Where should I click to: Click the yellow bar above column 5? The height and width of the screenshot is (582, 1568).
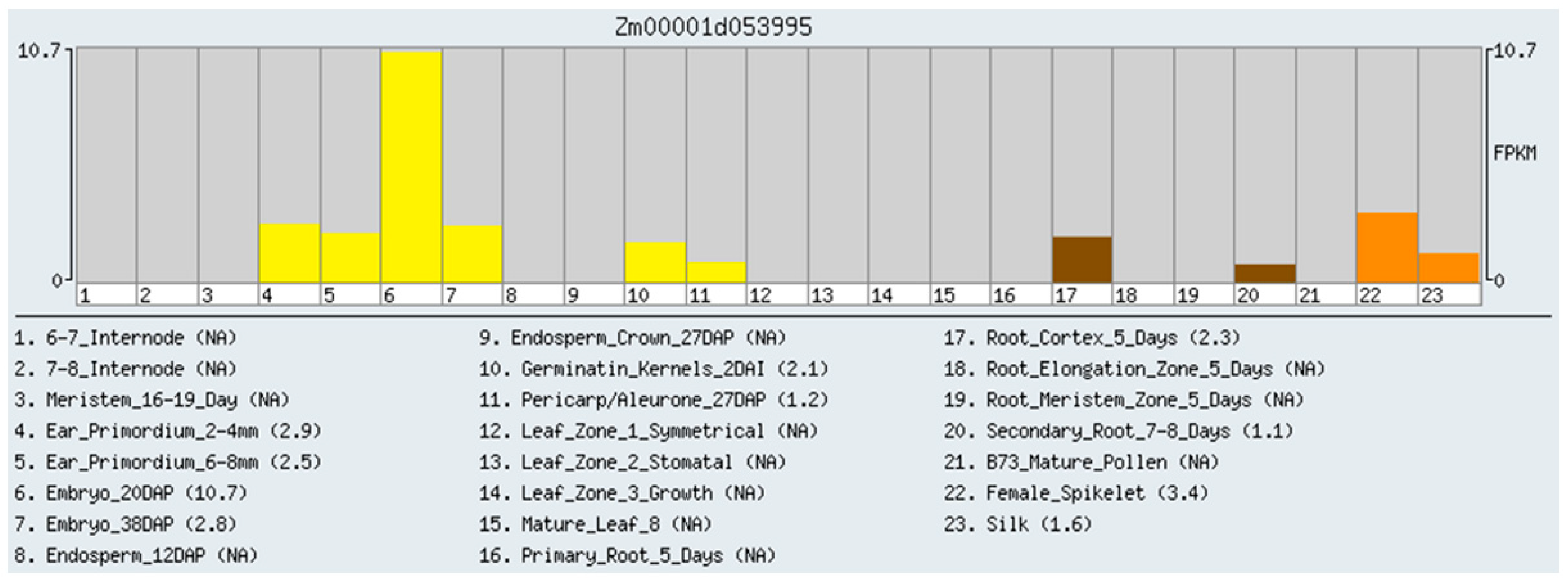point(351,257)
